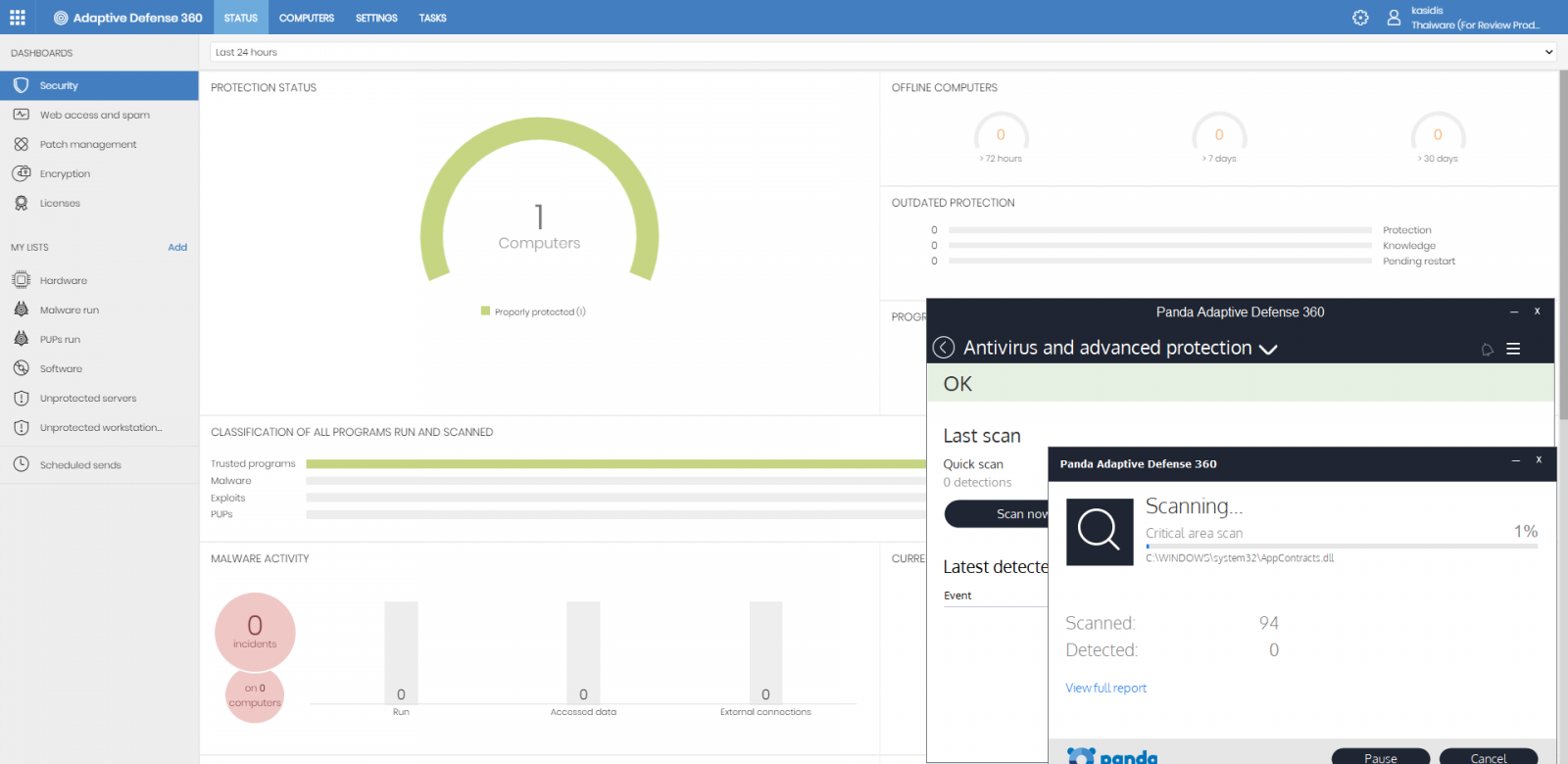Click Add next to My Lists
Viewport: 1568px width, 764px height.
pos(177,247)
